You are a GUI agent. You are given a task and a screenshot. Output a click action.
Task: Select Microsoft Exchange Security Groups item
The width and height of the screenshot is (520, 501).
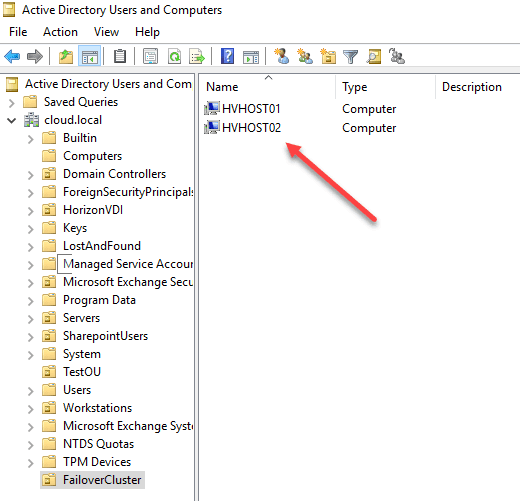[128, 282]
